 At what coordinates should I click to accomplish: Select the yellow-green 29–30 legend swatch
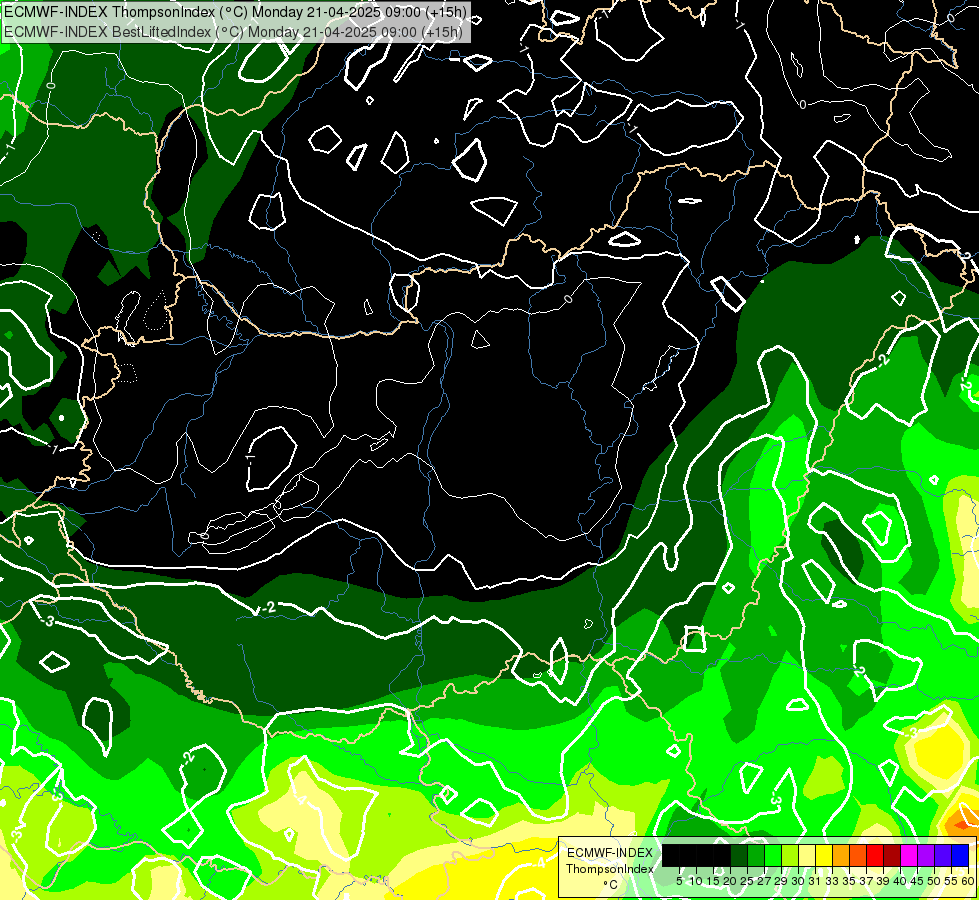pos(790,856)
